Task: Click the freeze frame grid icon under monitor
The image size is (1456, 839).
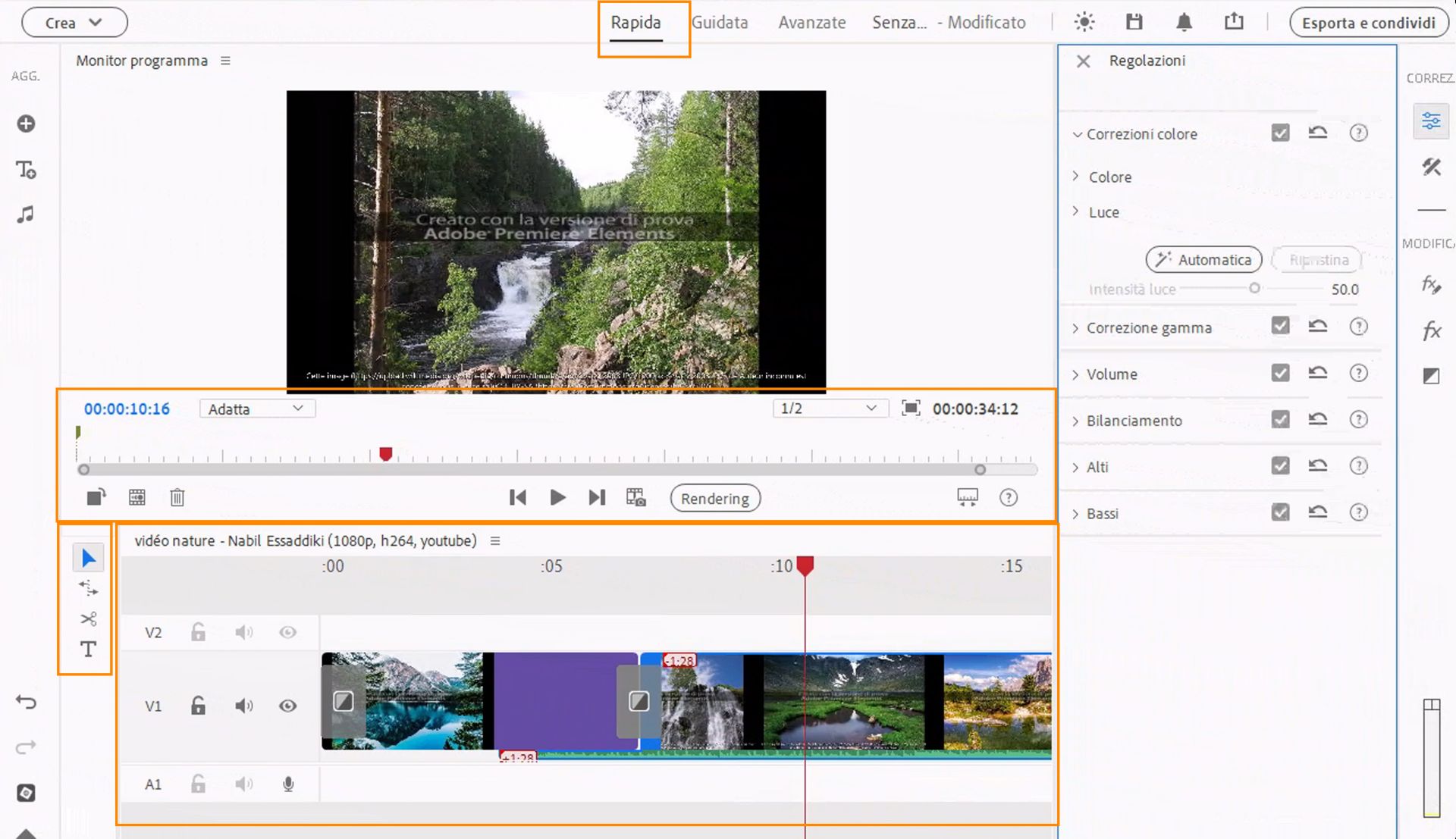Action: pos(137,498)
